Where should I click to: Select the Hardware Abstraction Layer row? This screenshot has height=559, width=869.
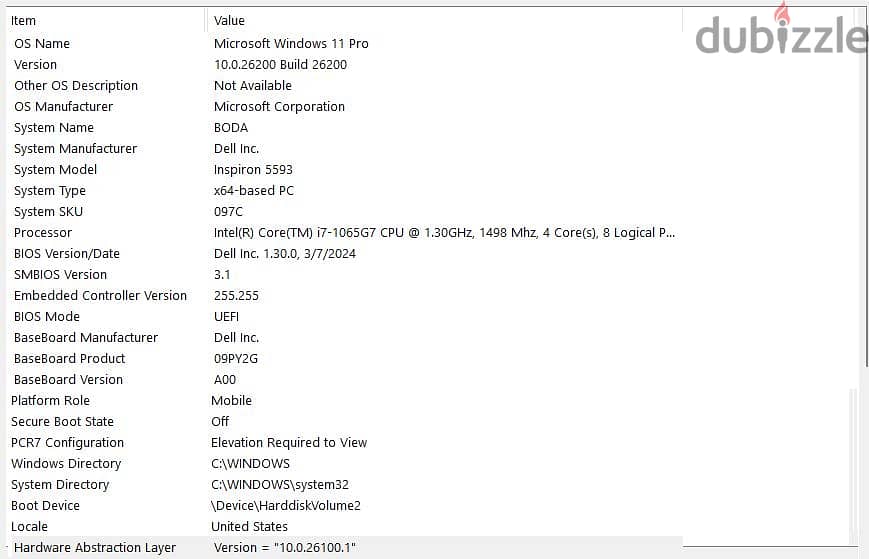point(95,548)
